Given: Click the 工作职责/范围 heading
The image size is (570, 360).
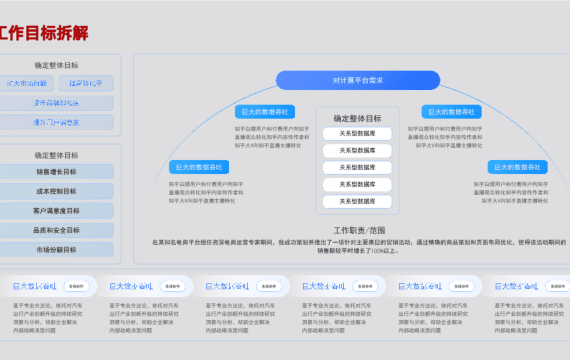Looking at the screenshot, I should [359, 230].
